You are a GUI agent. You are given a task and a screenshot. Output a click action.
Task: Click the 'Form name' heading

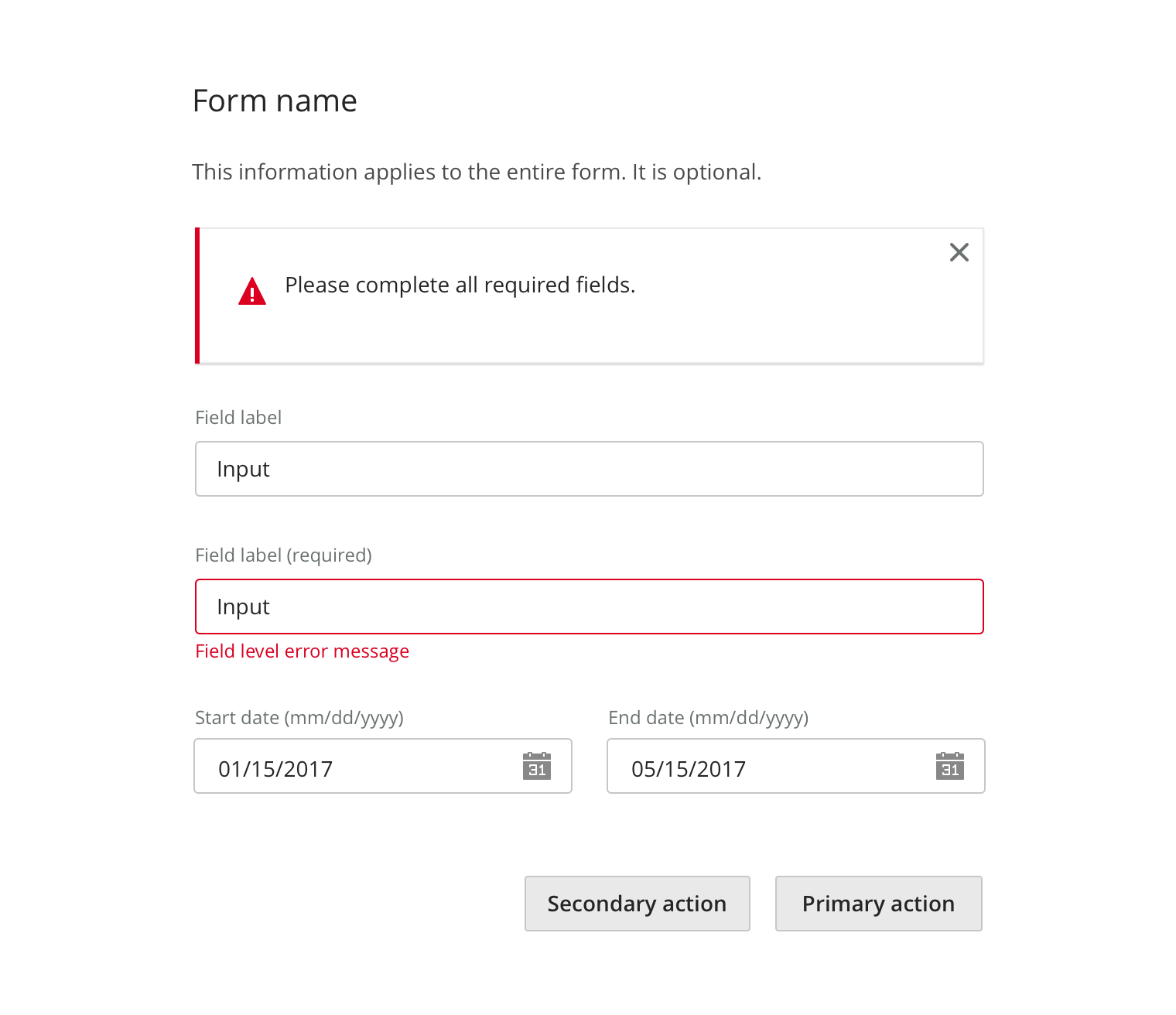tap(275, 101)
